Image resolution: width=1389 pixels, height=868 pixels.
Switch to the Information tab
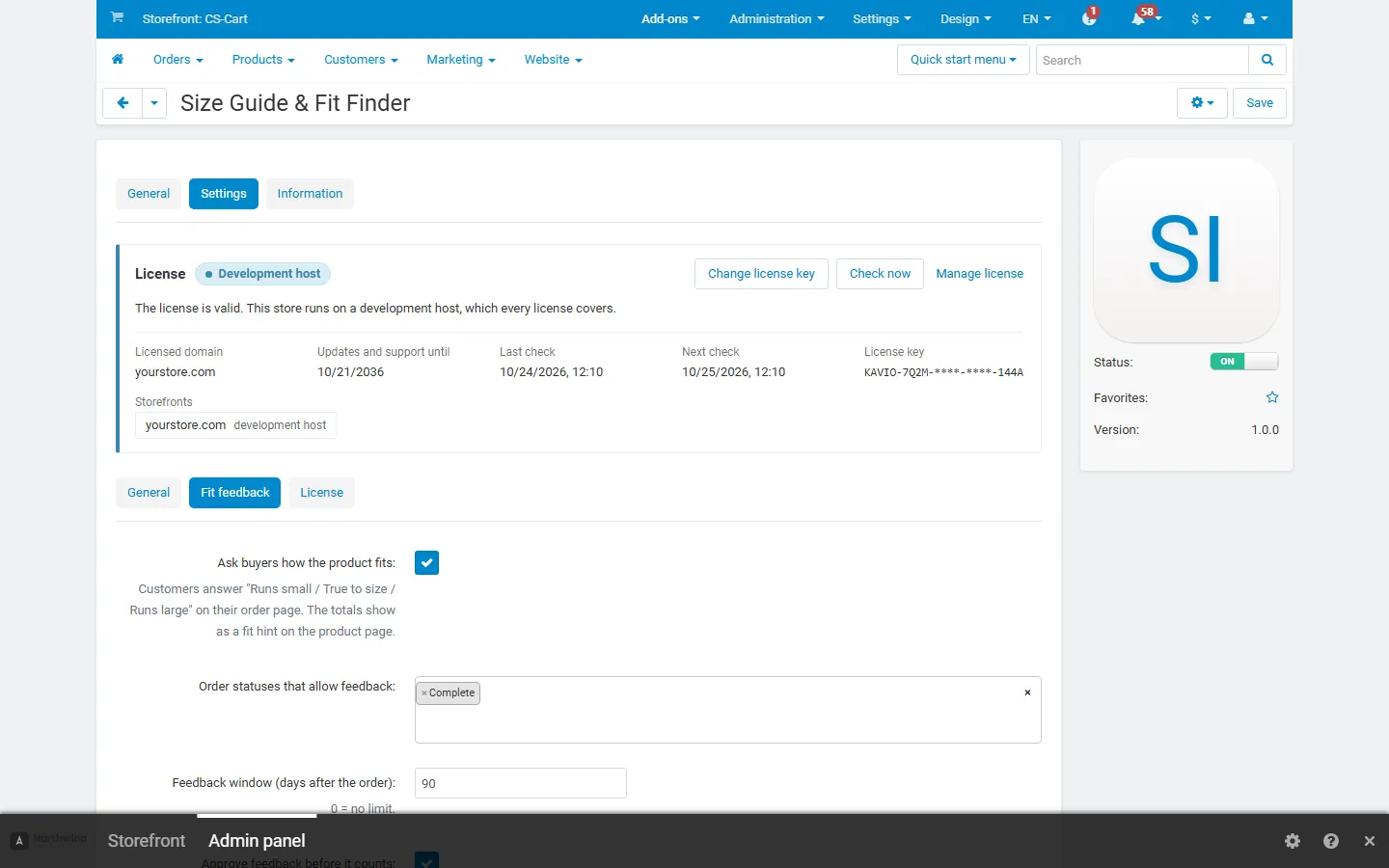[x=310, y=194]
